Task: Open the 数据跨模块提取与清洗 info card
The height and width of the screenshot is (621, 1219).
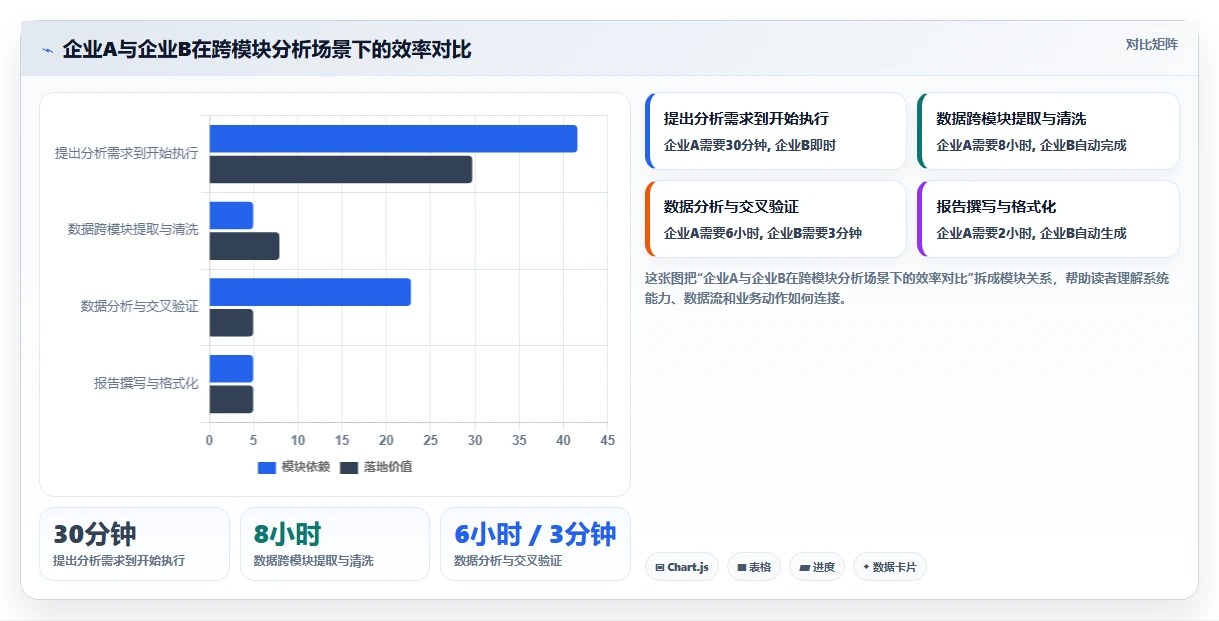Action: (x=1048, y=131)
